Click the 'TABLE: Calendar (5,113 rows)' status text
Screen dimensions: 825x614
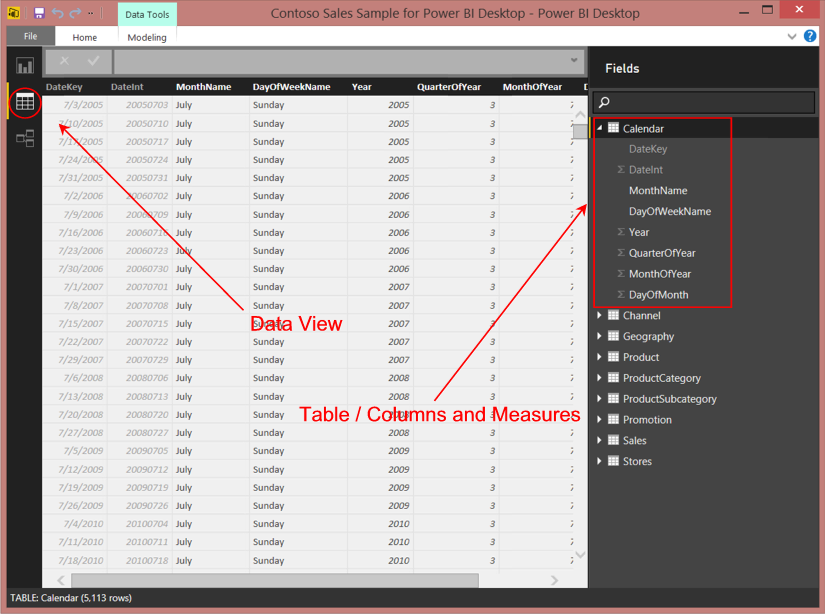(71, 598)
